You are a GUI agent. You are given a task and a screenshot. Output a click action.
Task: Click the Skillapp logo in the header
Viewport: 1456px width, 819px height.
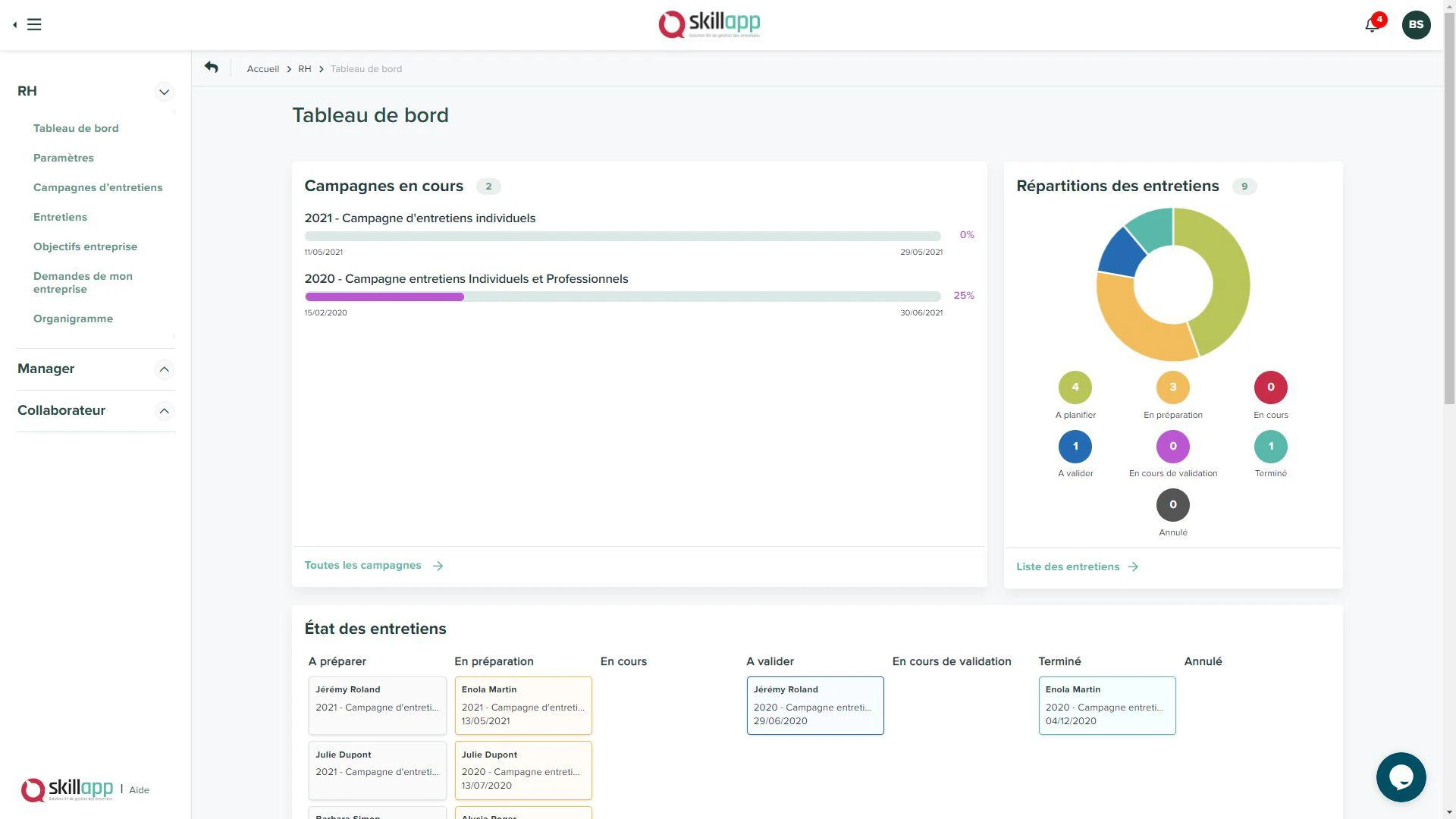[709, 24]
